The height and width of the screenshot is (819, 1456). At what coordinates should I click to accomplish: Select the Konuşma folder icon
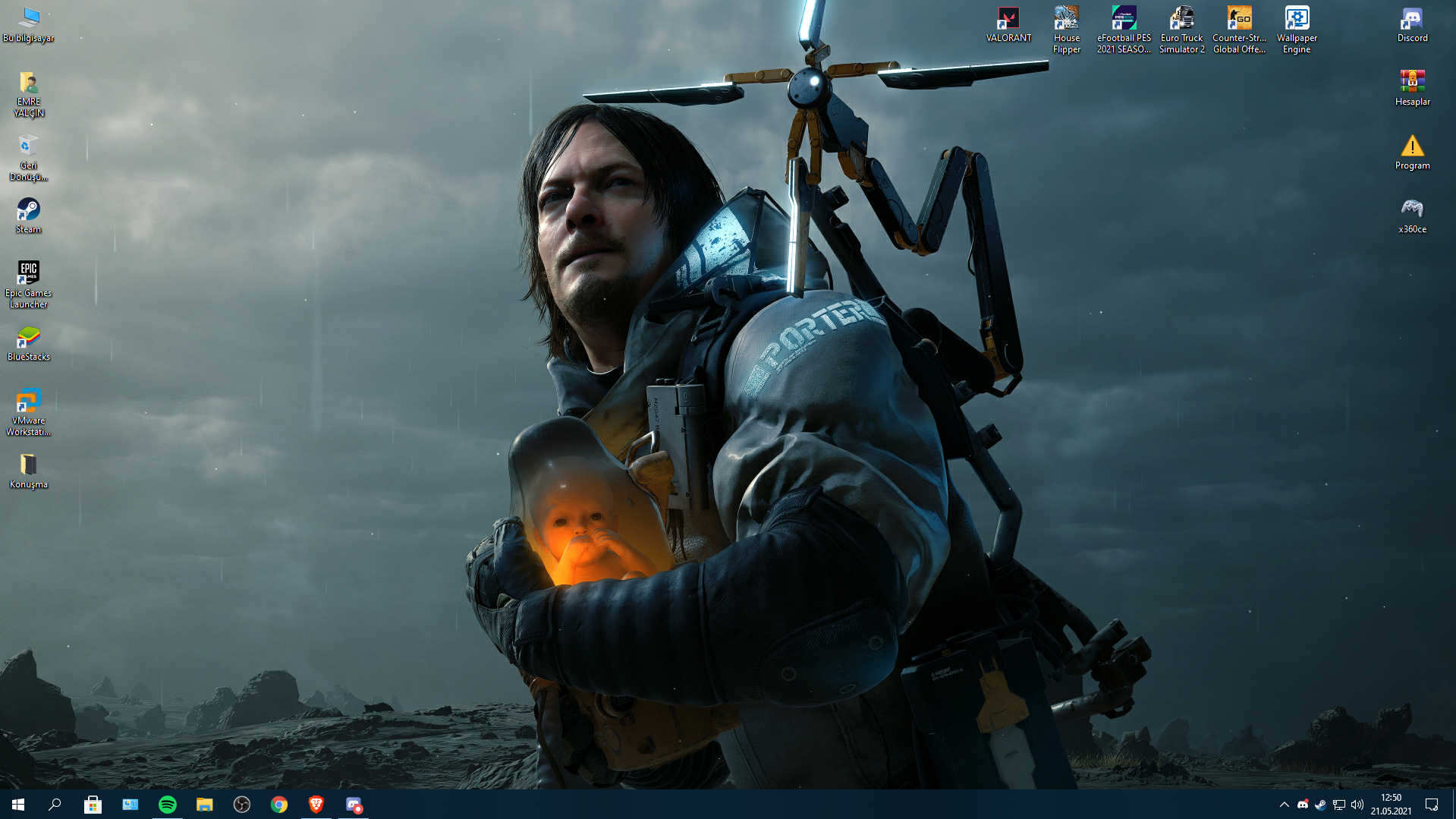pyautogui.click(x=29, y=471)
